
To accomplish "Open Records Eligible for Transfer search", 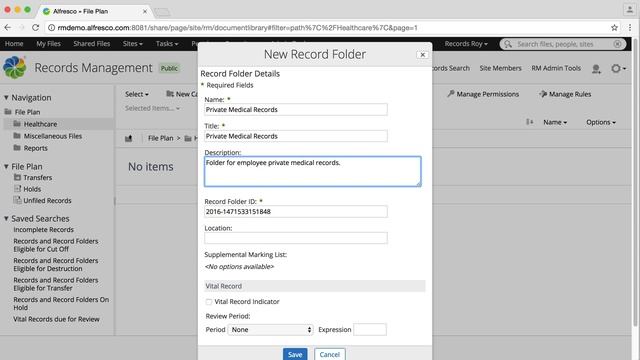I will point(56,284).
